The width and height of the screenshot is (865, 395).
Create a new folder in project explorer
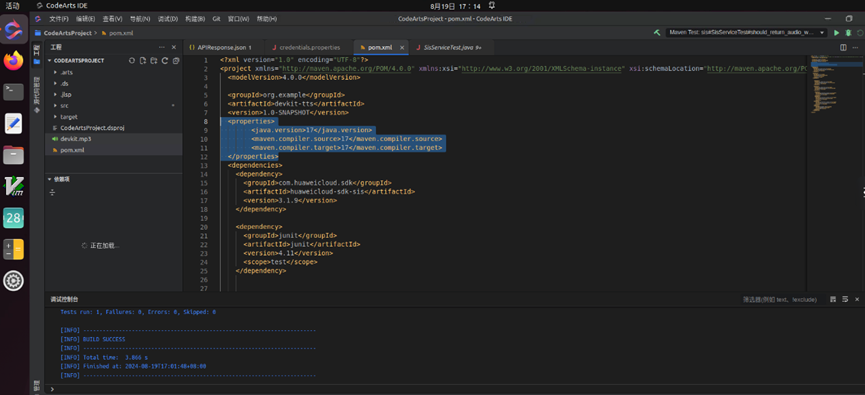coord(153,61)
